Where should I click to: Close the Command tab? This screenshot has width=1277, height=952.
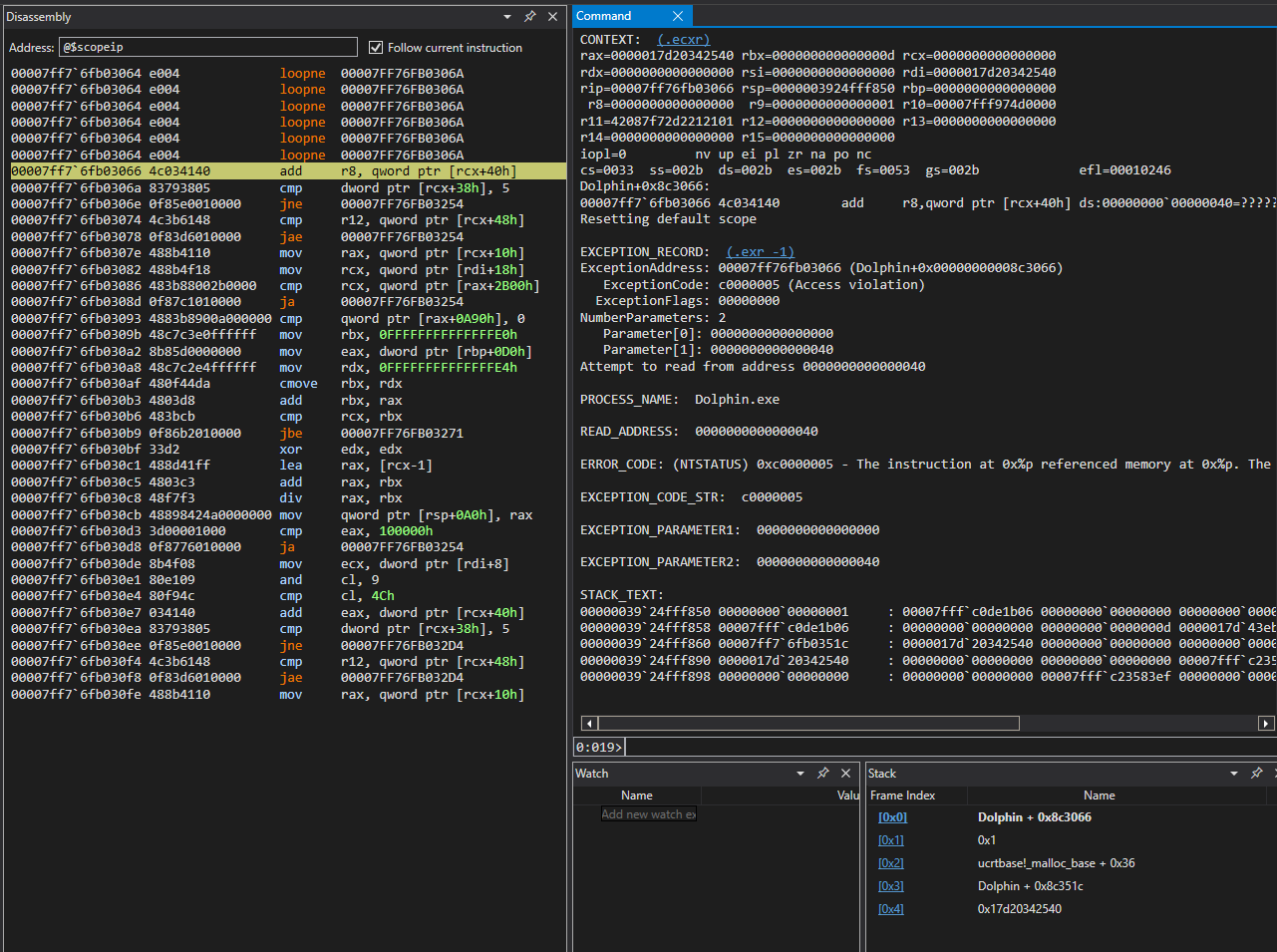(678, 16)
